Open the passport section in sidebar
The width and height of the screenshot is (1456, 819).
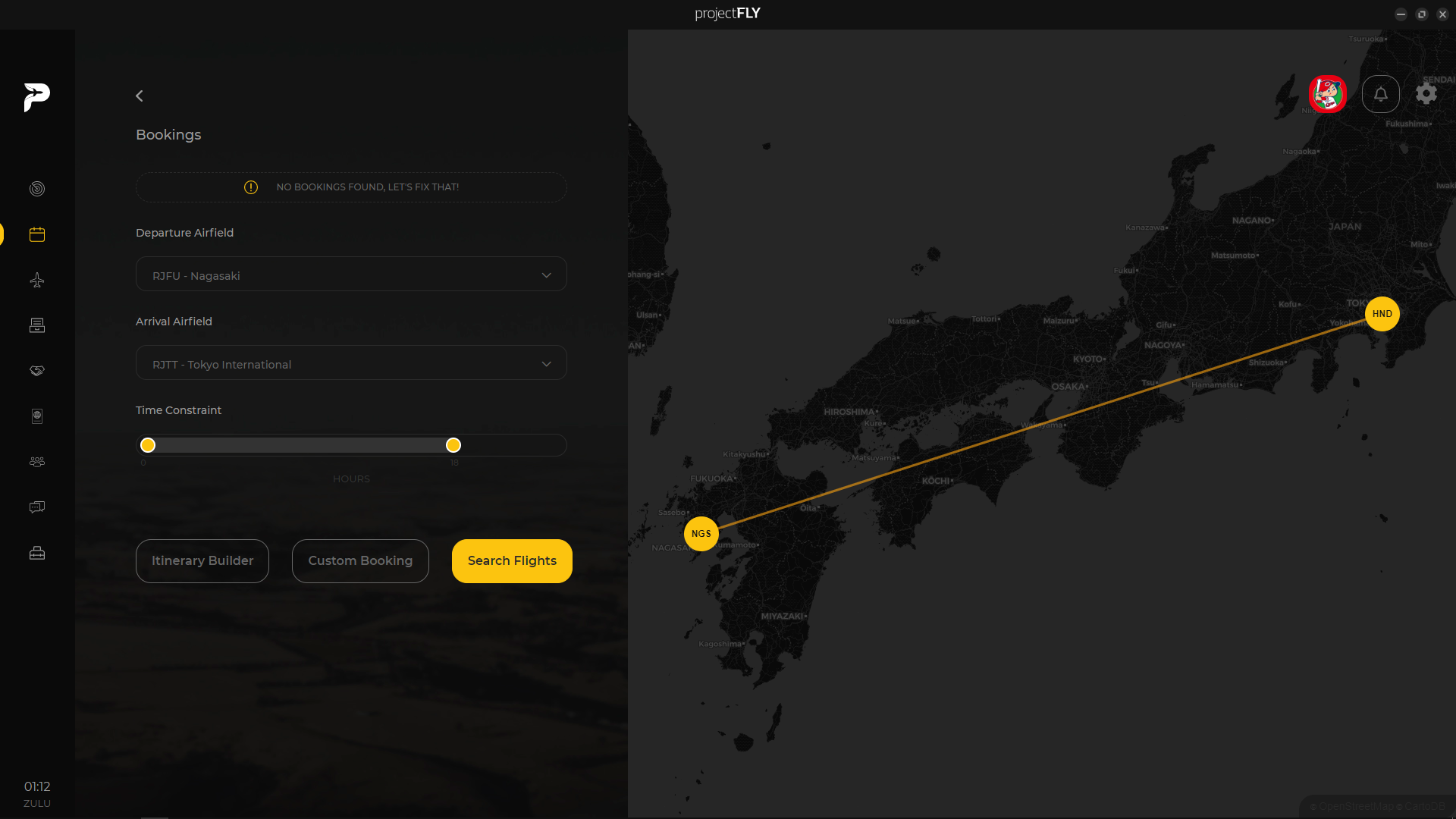click(36, 416)
